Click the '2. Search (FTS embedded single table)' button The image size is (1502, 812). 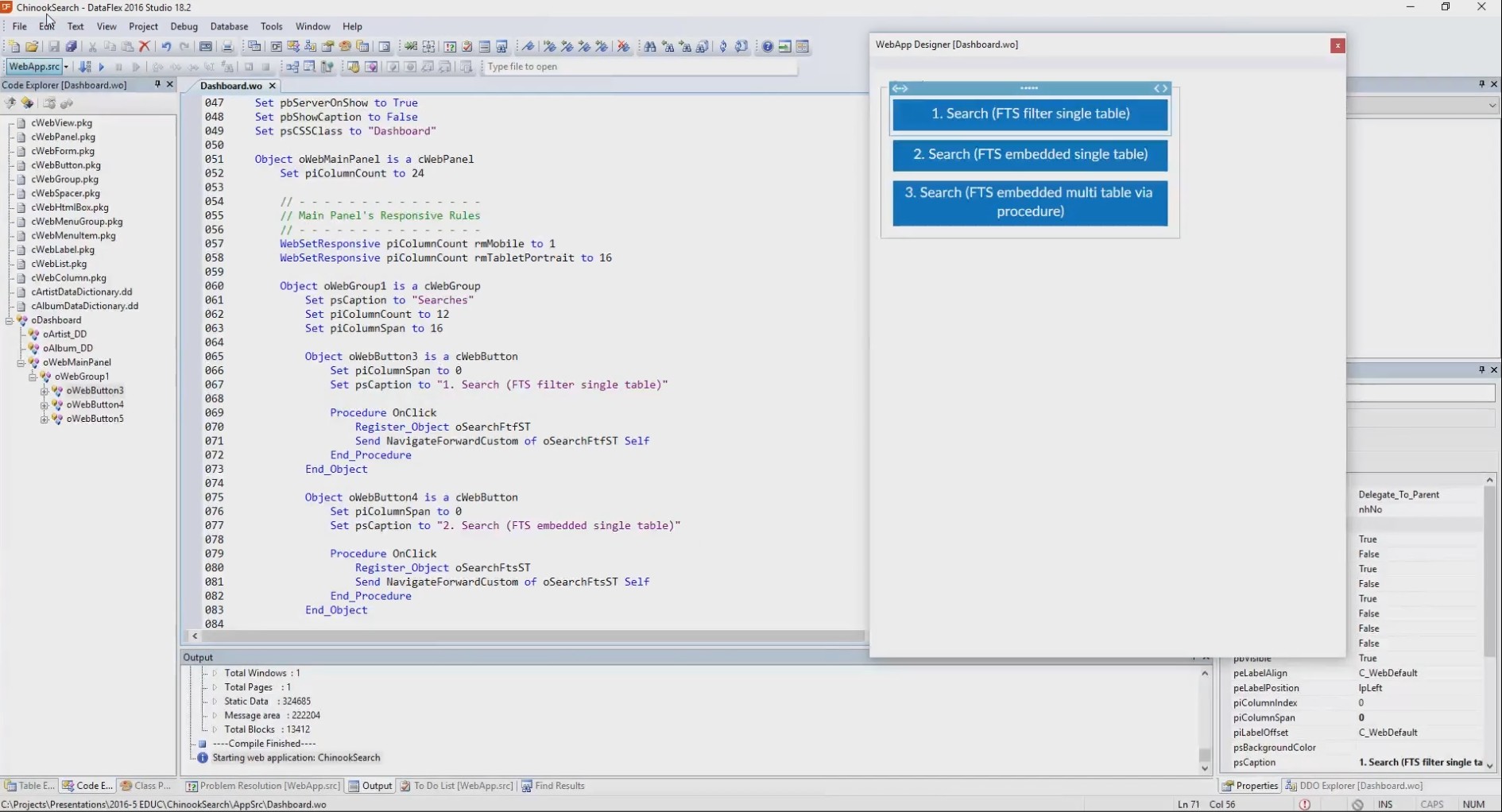(1030, 155)
